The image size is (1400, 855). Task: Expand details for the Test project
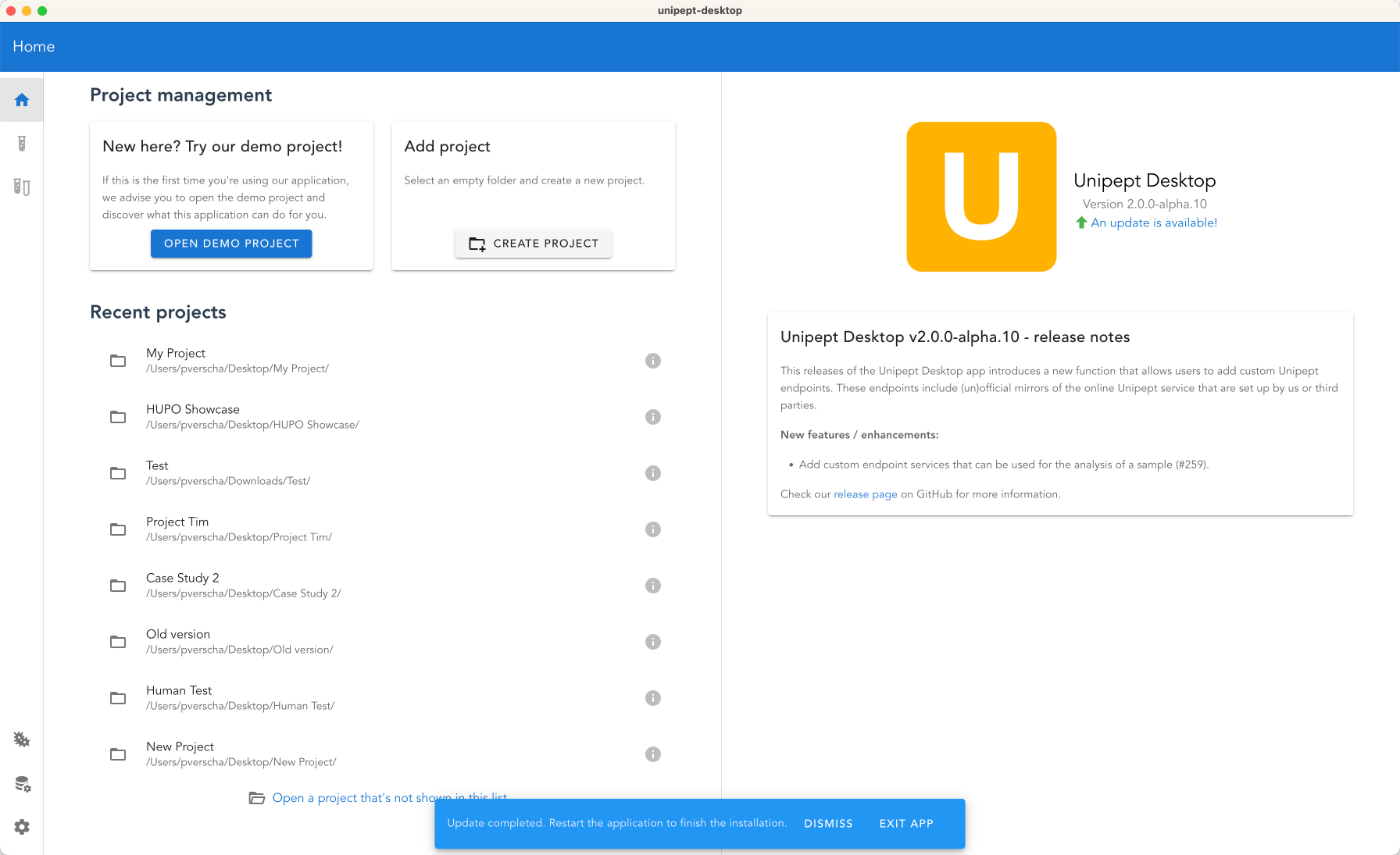tap(653, 472)
